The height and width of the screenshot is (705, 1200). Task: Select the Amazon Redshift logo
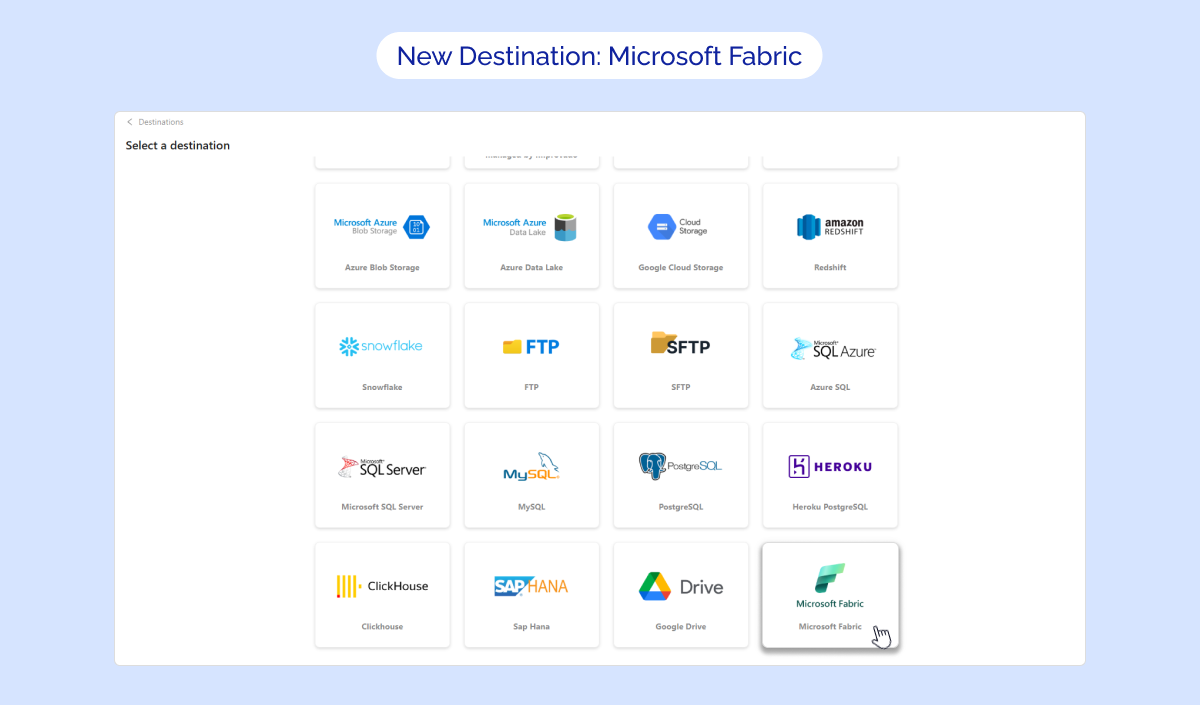(830, 227)
